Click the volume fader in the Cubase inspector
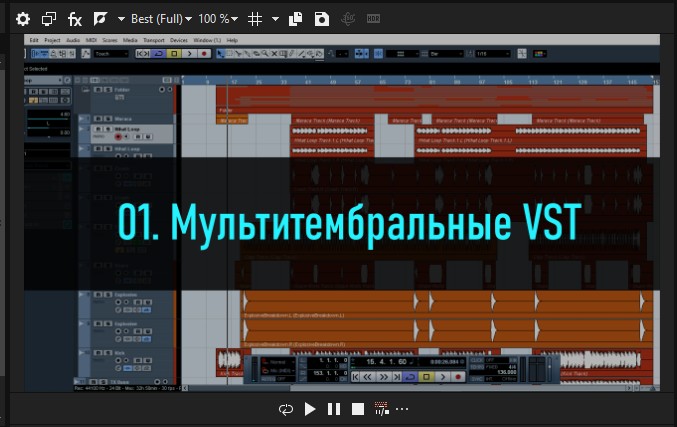 coord(48,120)
